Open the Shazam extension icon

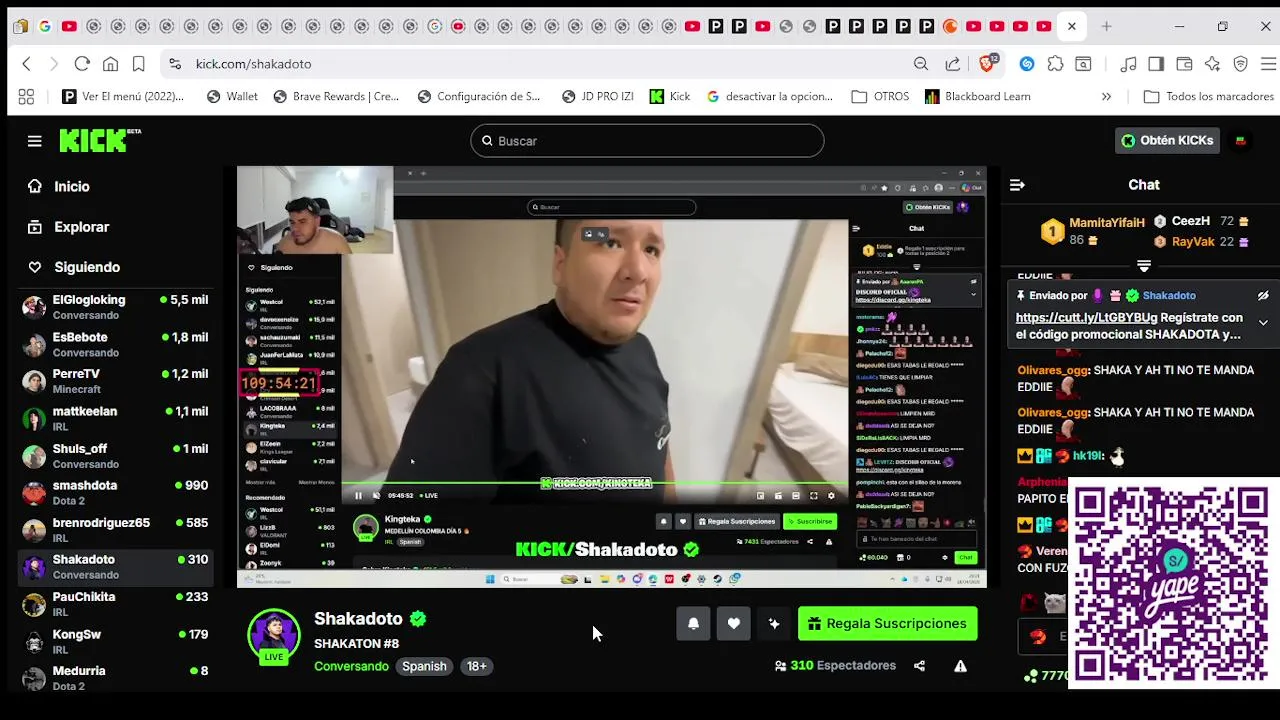1027,64
